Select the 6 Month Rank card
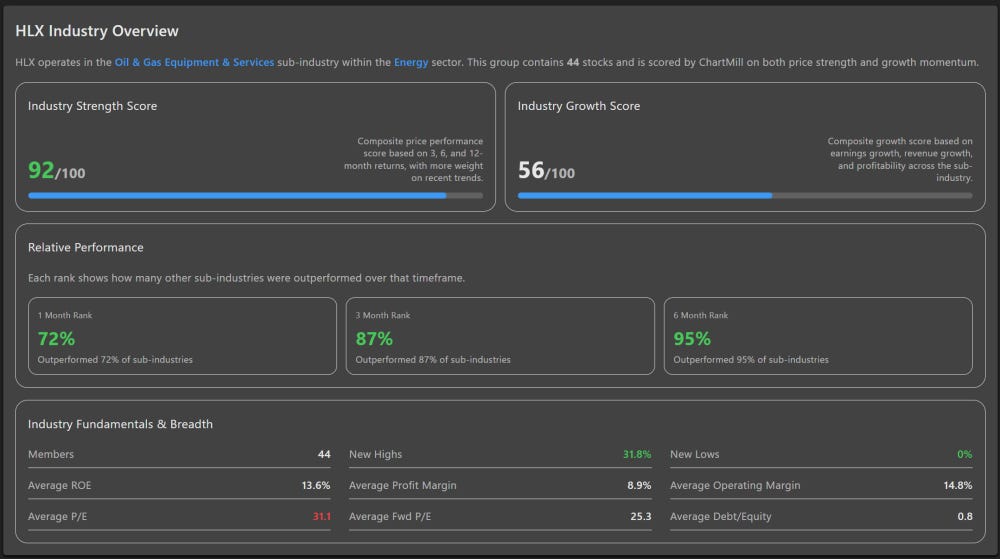The image size is (1000, 559). 818,336
